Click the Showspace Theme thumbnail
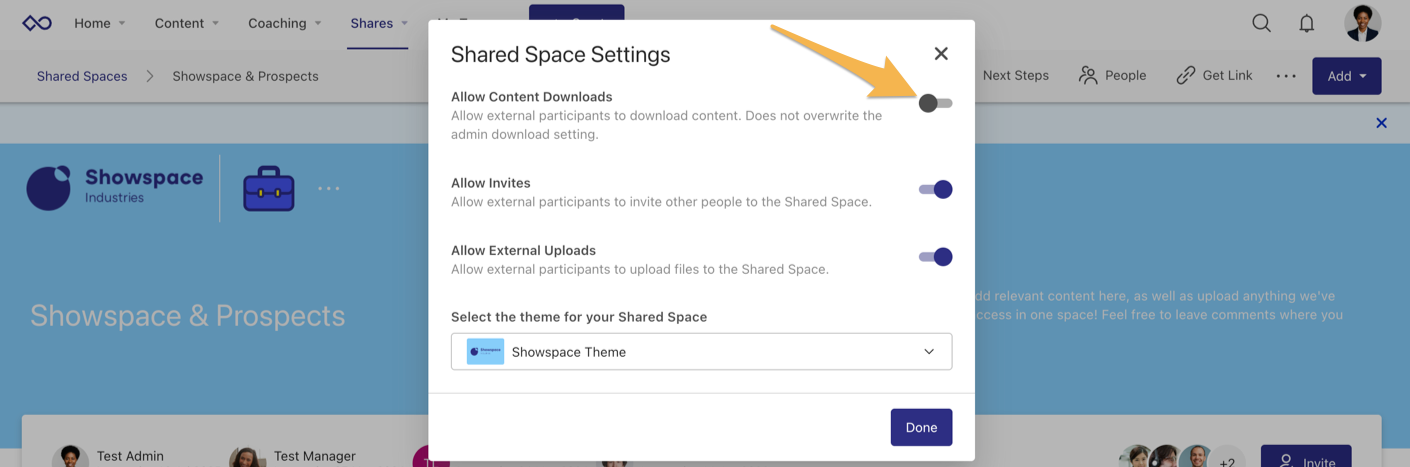1410x467 pixels. [485, 352]
